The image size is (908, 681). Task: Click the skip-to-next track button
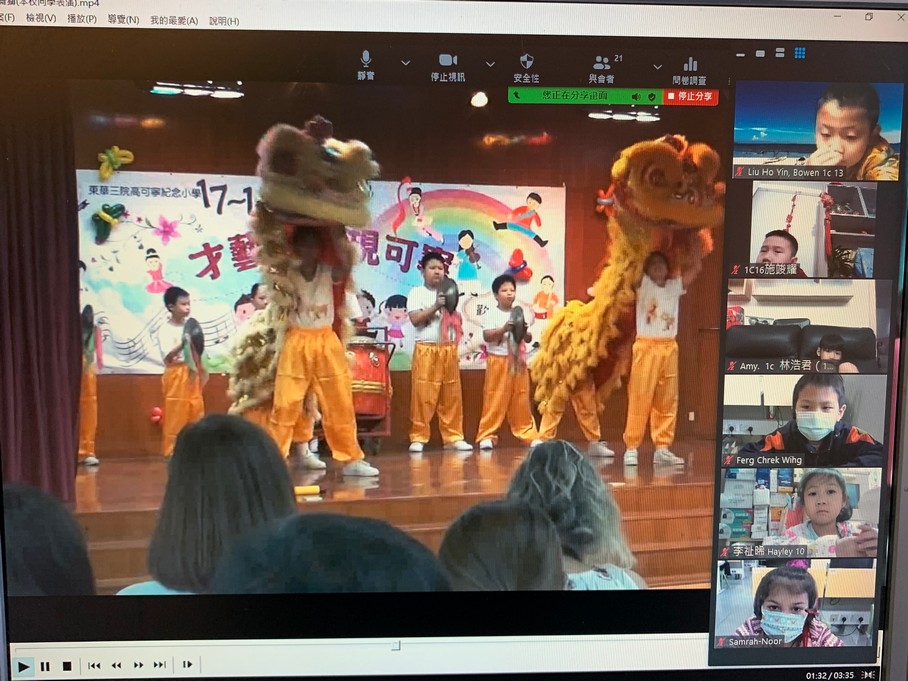click(160, 665)
